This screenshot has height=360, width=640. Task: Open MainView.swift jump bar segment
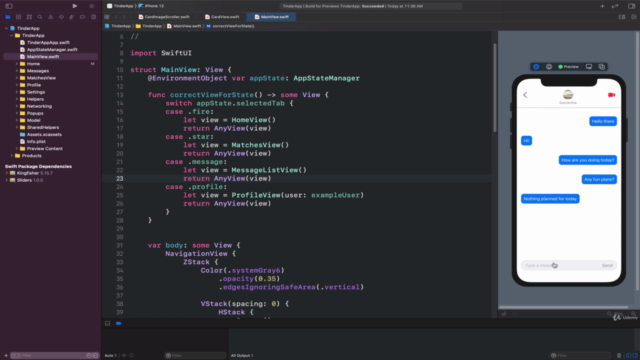coord(184,26)
